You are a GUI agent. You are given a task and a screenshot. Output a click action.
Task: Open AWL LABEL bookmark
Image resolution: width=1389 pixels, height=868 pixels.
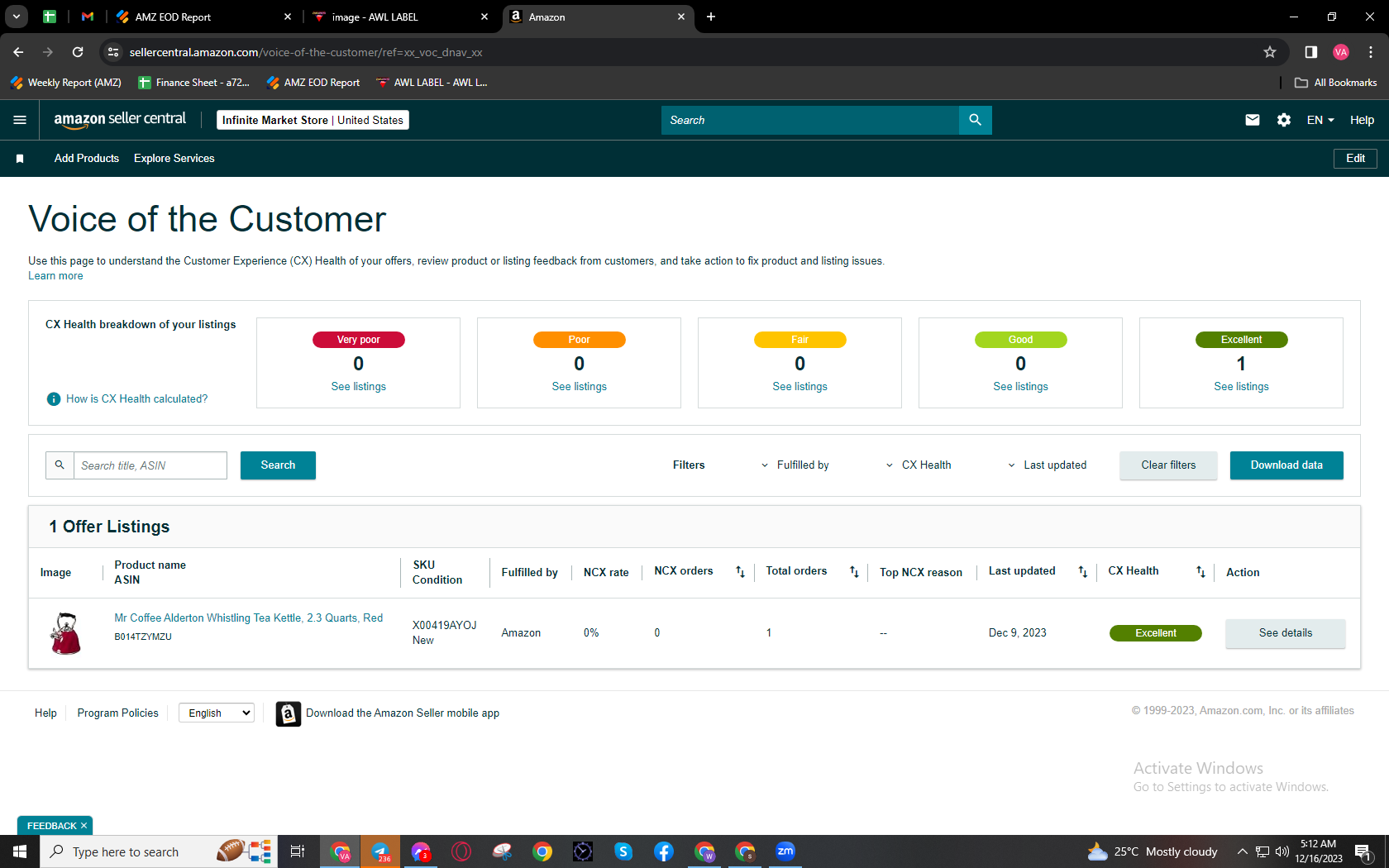(x=432, y=83)
